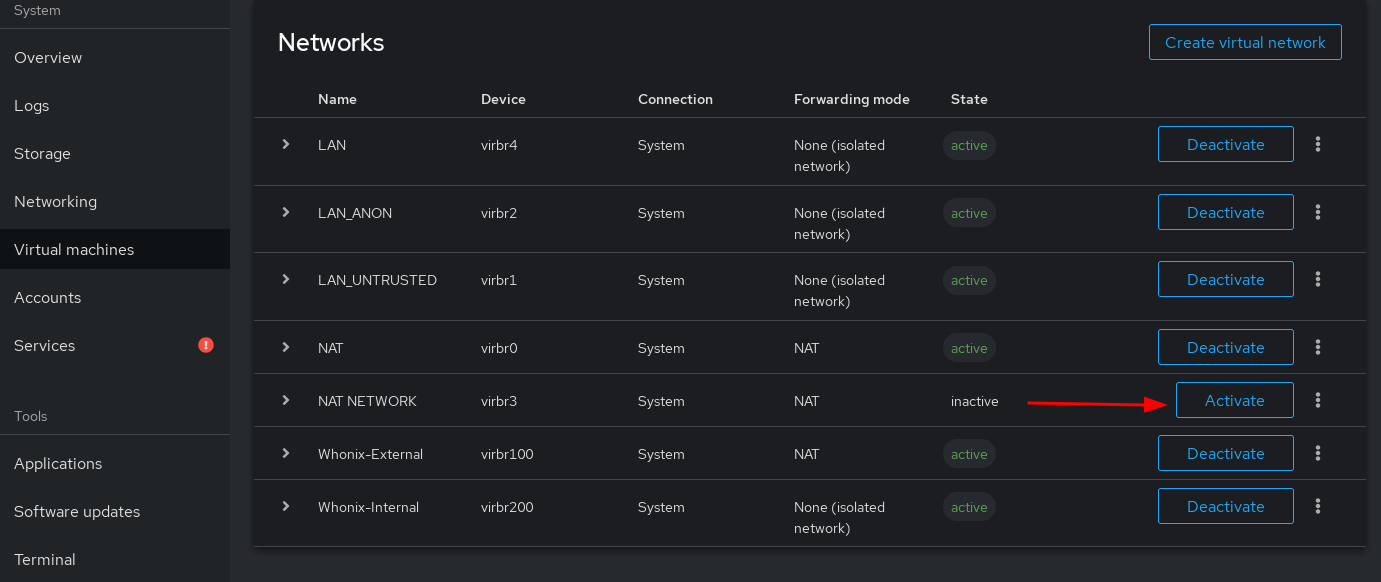Expand the LAN network row
1381x582 pixels.
(286, 144)
